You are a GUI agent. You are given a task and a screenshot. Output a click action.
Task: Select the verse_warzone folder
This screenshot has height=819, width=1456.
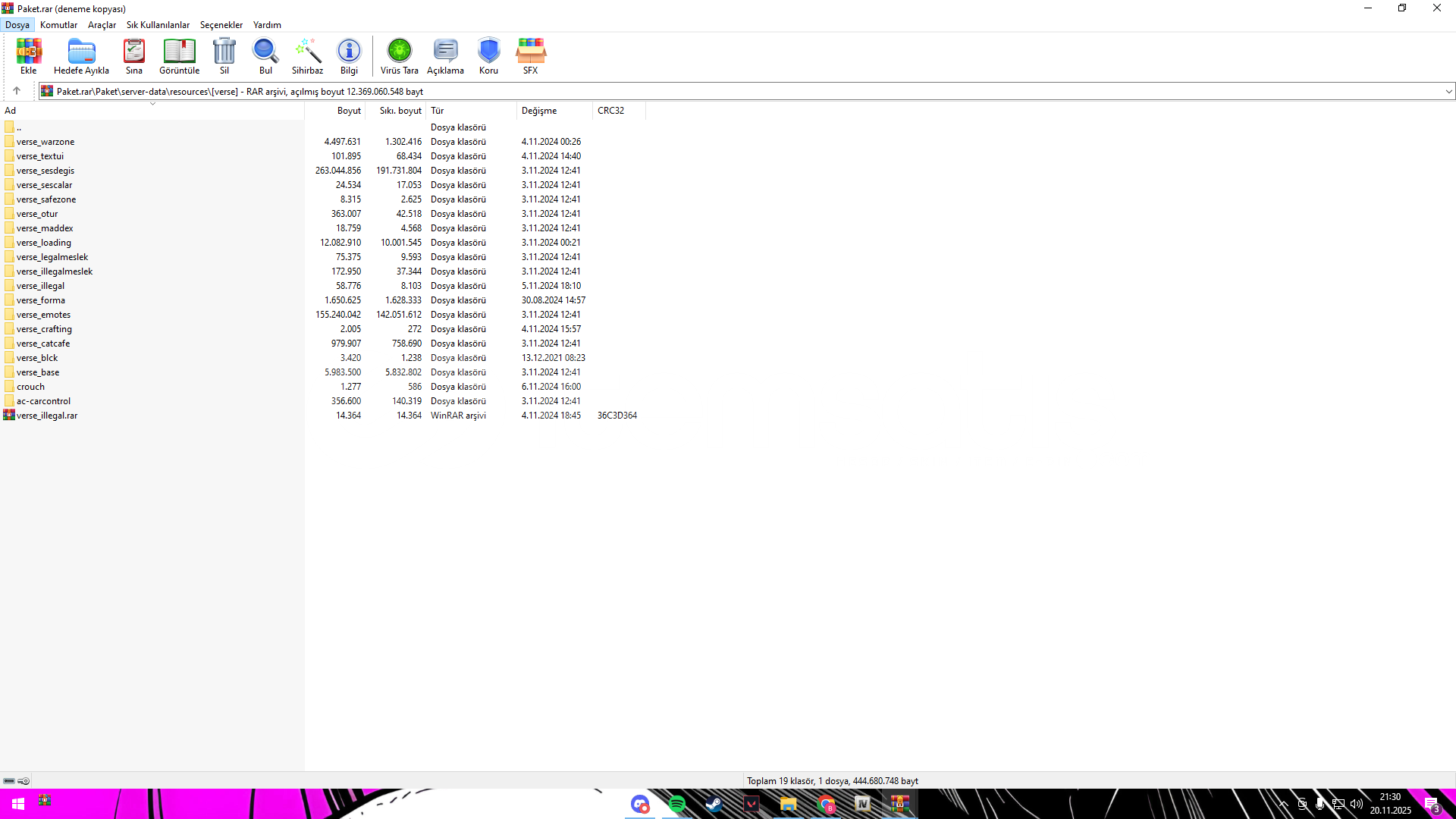45,142
